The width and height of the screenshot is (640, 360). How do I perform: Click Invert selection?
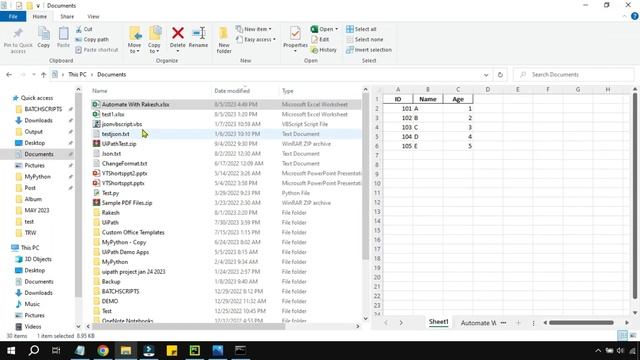coord(369,50)
